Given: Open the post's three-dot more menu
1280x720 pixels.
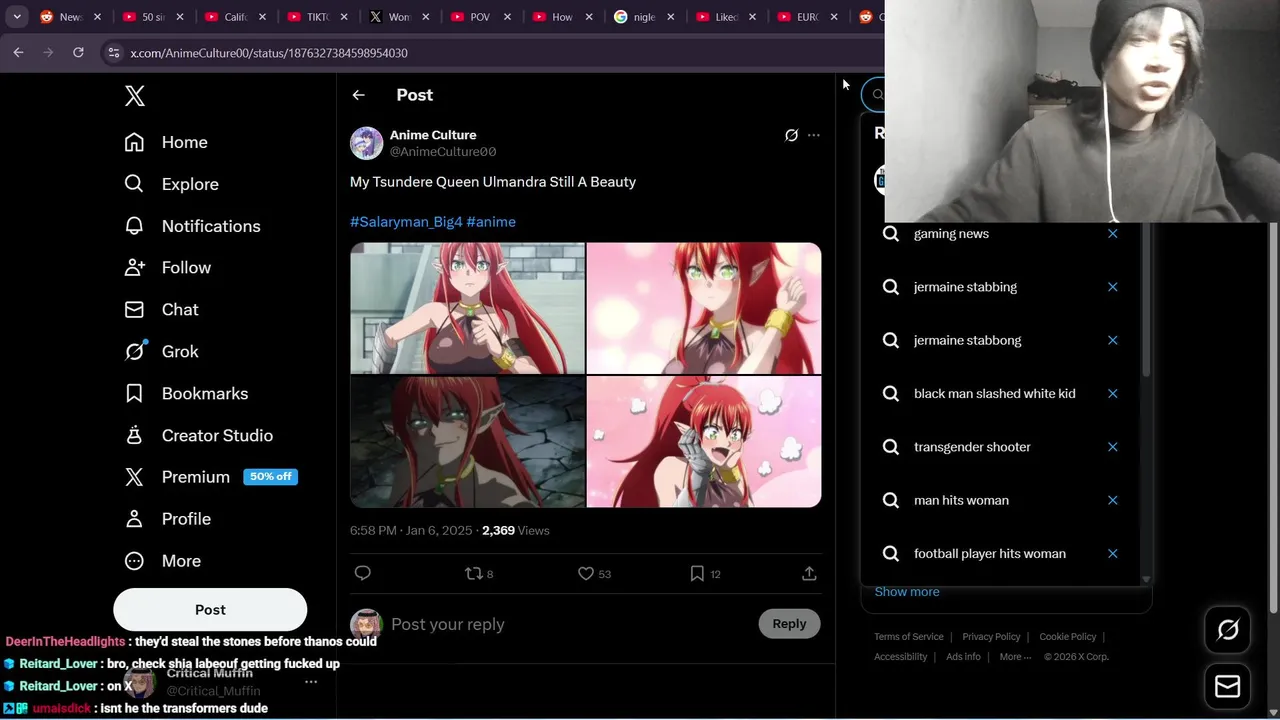Looking at the screenshot, I should 814,135.
